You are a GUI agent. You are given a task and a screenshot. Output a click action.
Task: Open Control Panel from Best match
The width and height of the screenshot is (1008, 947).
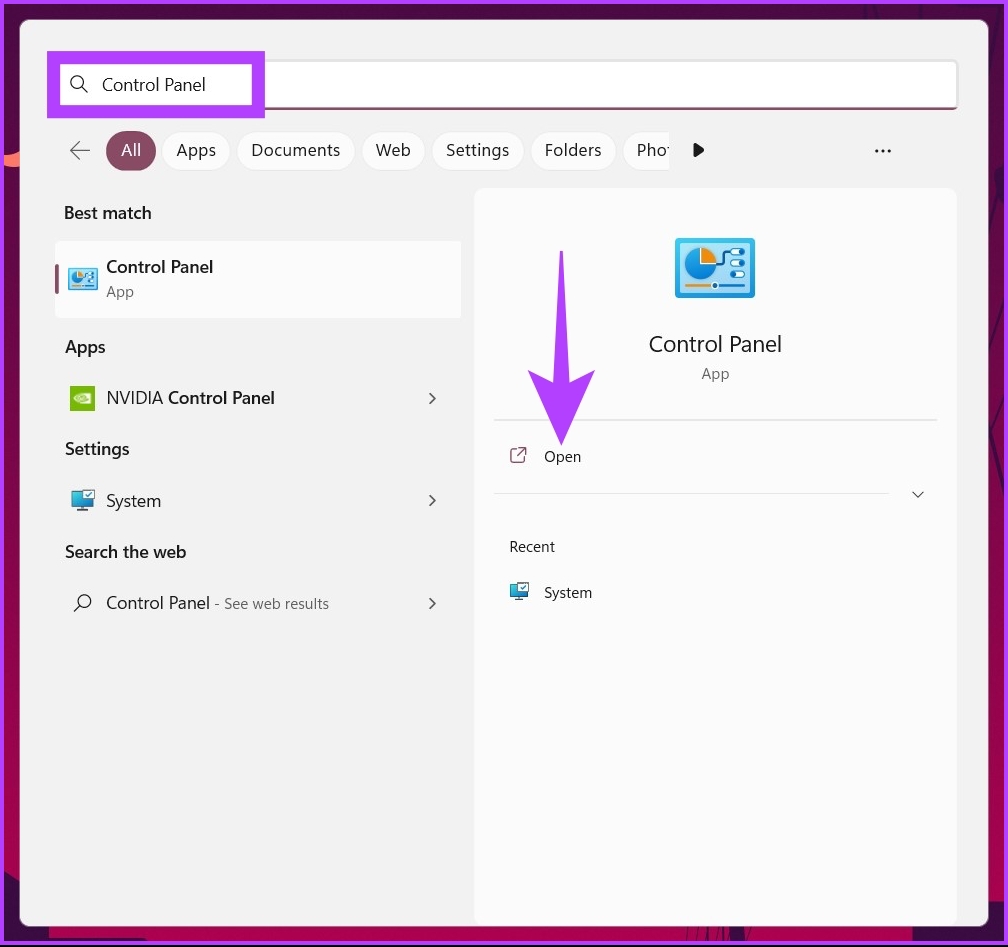point(159,278)
